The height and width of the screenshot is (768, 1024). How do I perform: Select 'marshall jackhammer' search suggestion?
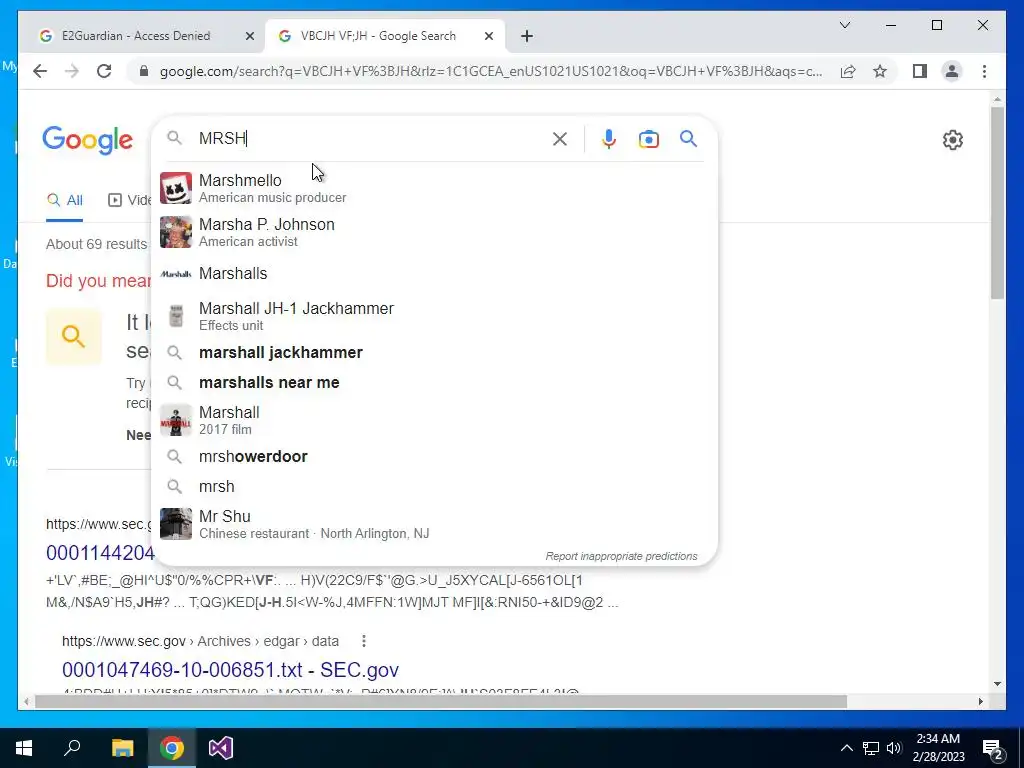point(434,353)
